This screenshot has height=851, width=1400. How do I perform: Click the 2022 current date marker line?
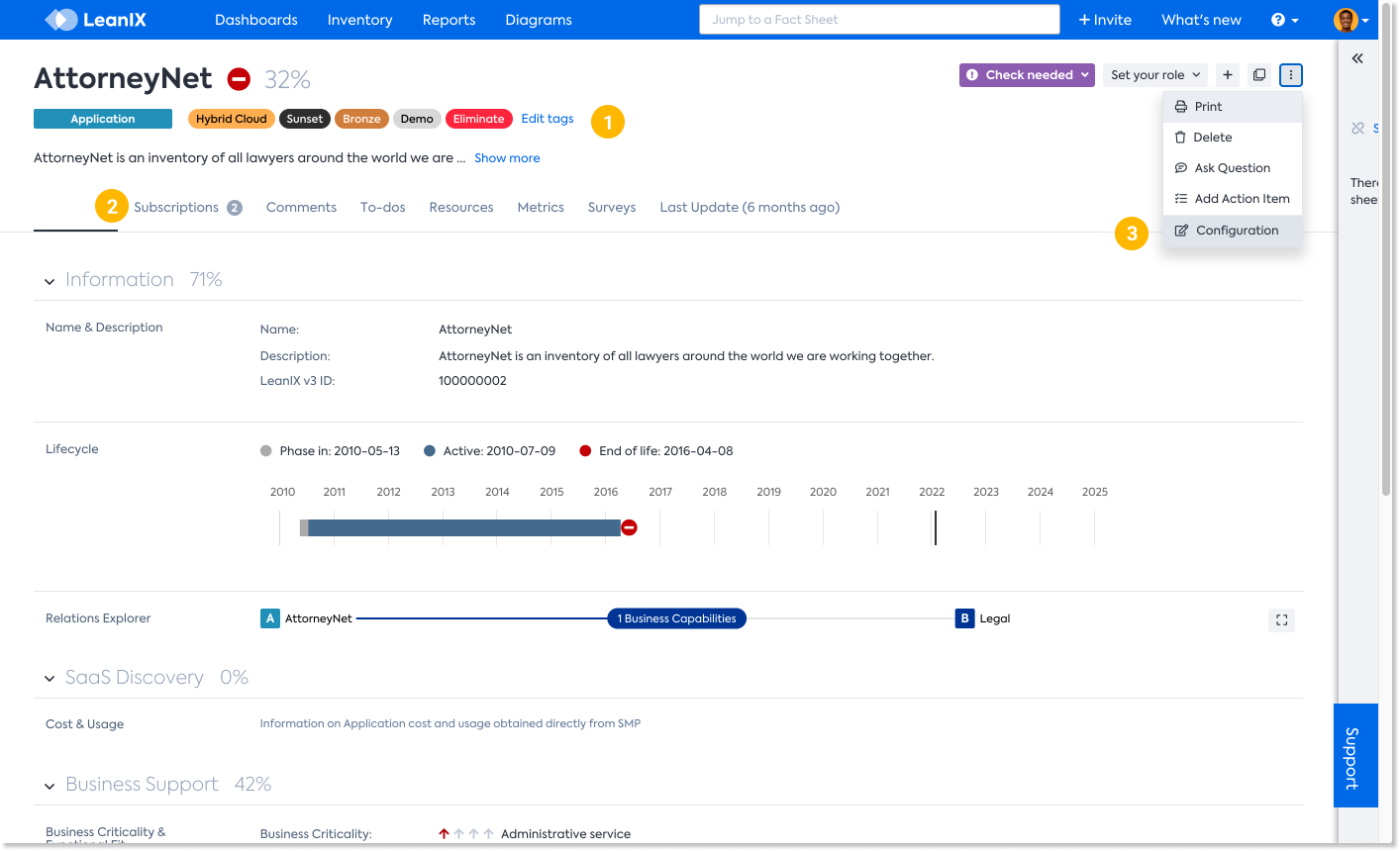click(x=936, y=527)
